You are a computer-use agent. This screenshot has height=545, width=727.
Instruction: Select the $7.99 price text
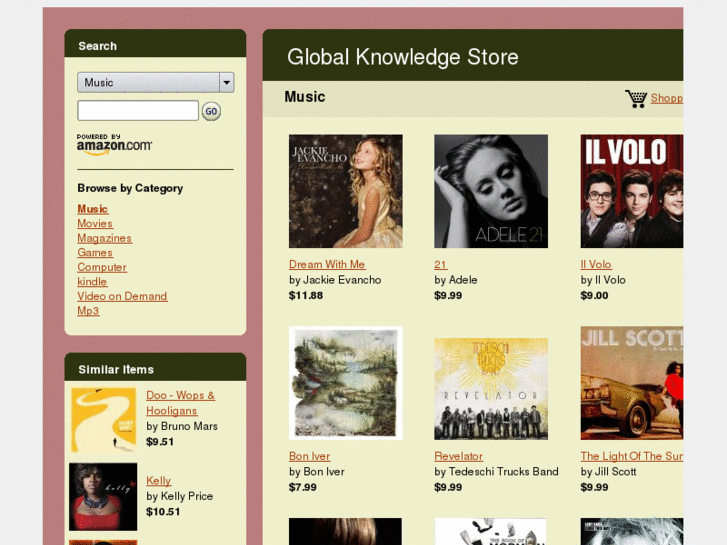click(x=303, y=487)
